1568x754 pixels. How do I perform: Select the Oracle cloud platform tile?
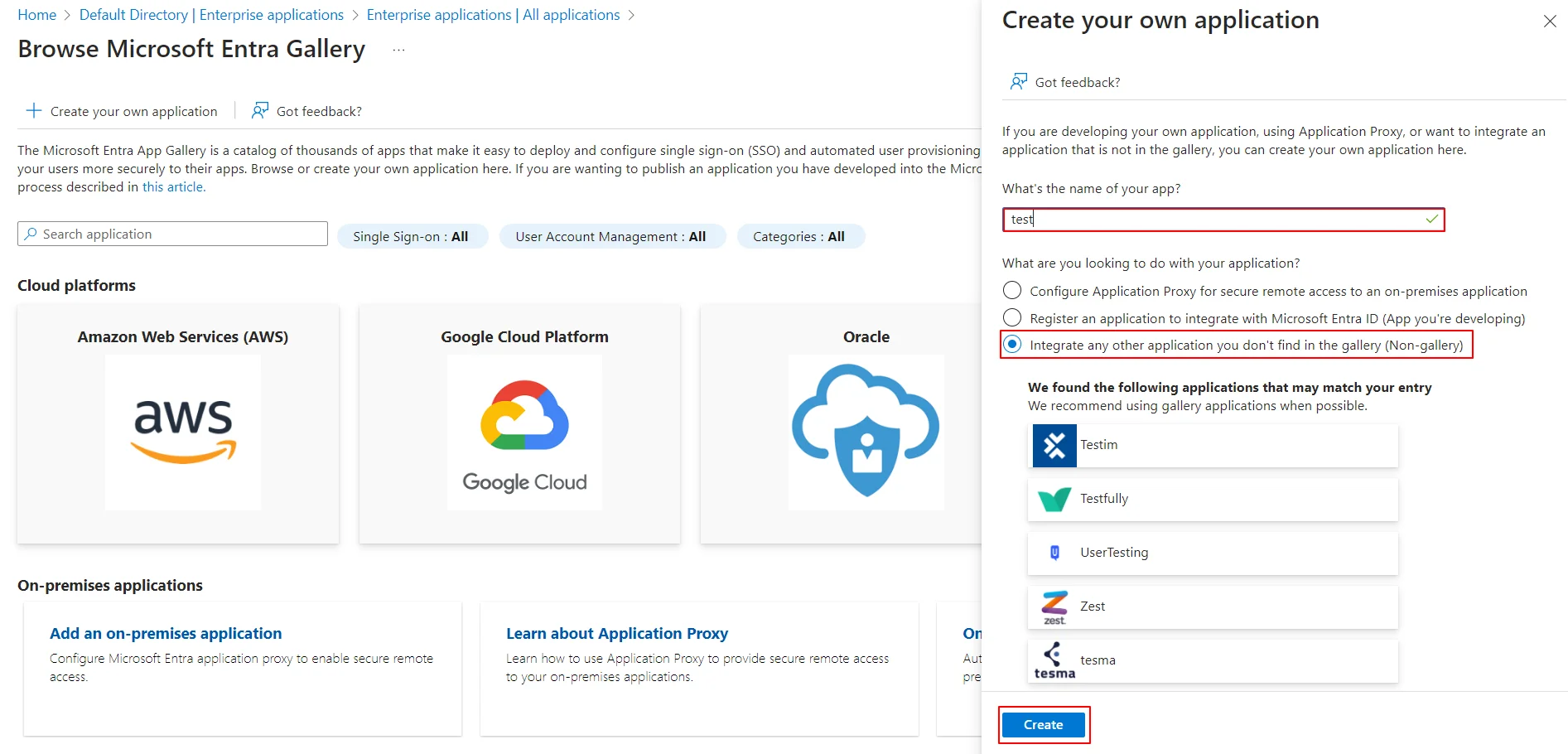[866, 424]
